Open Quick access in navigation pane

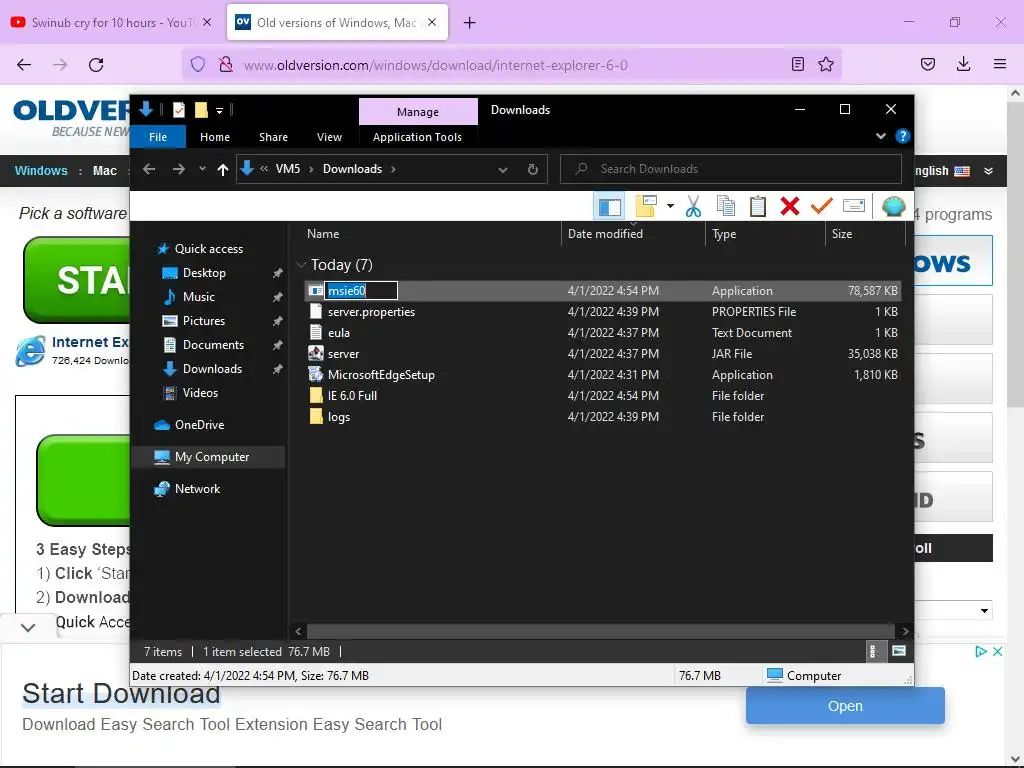[209, 249]
